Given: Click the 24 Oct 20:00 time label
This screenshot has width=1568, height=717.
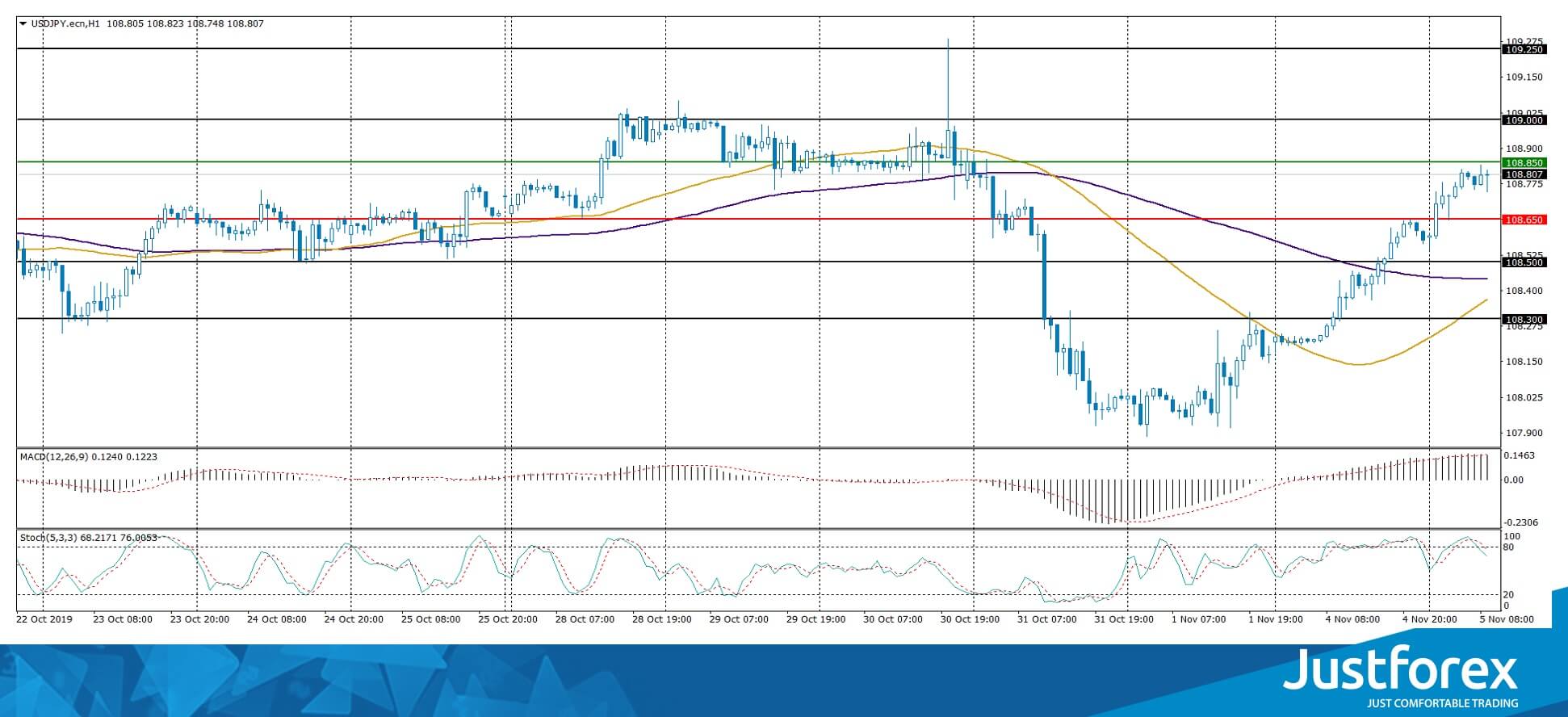Looking at the screenshot, I should (354, 619).
